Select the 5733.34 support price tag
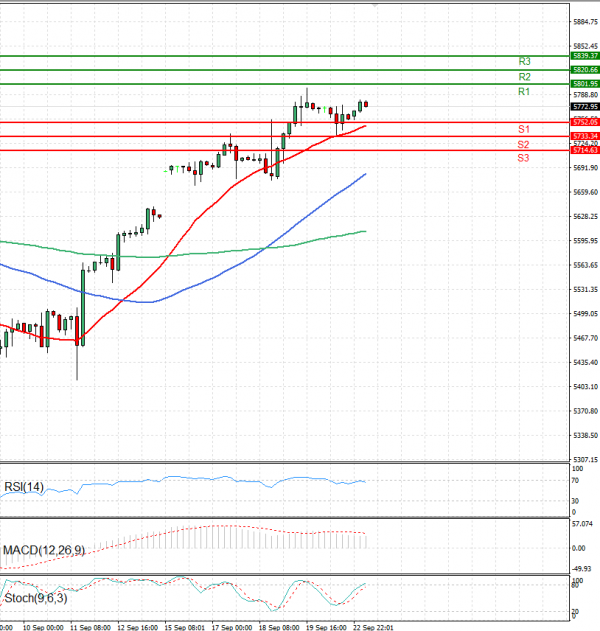Viewport: 600px width, 631px height. (586, 136)
